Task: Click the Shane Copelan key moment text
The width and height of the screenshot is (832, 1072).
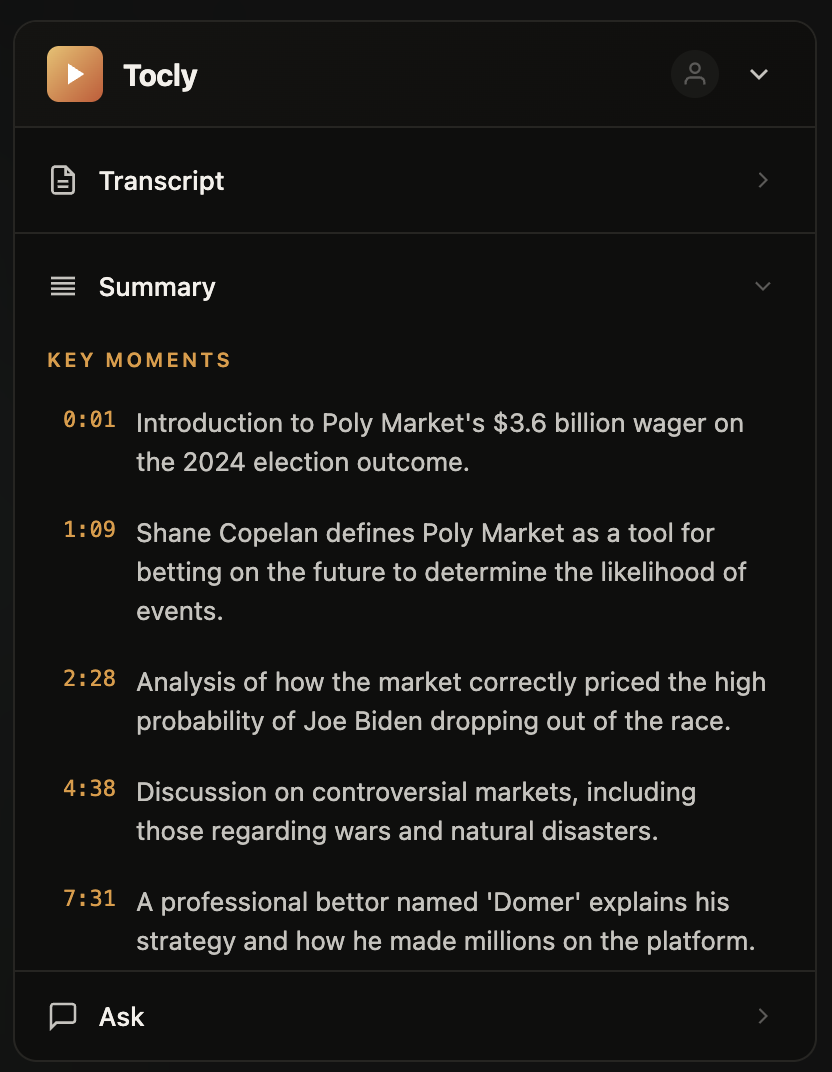Action: pyautogui.click(x=440, y=572)
